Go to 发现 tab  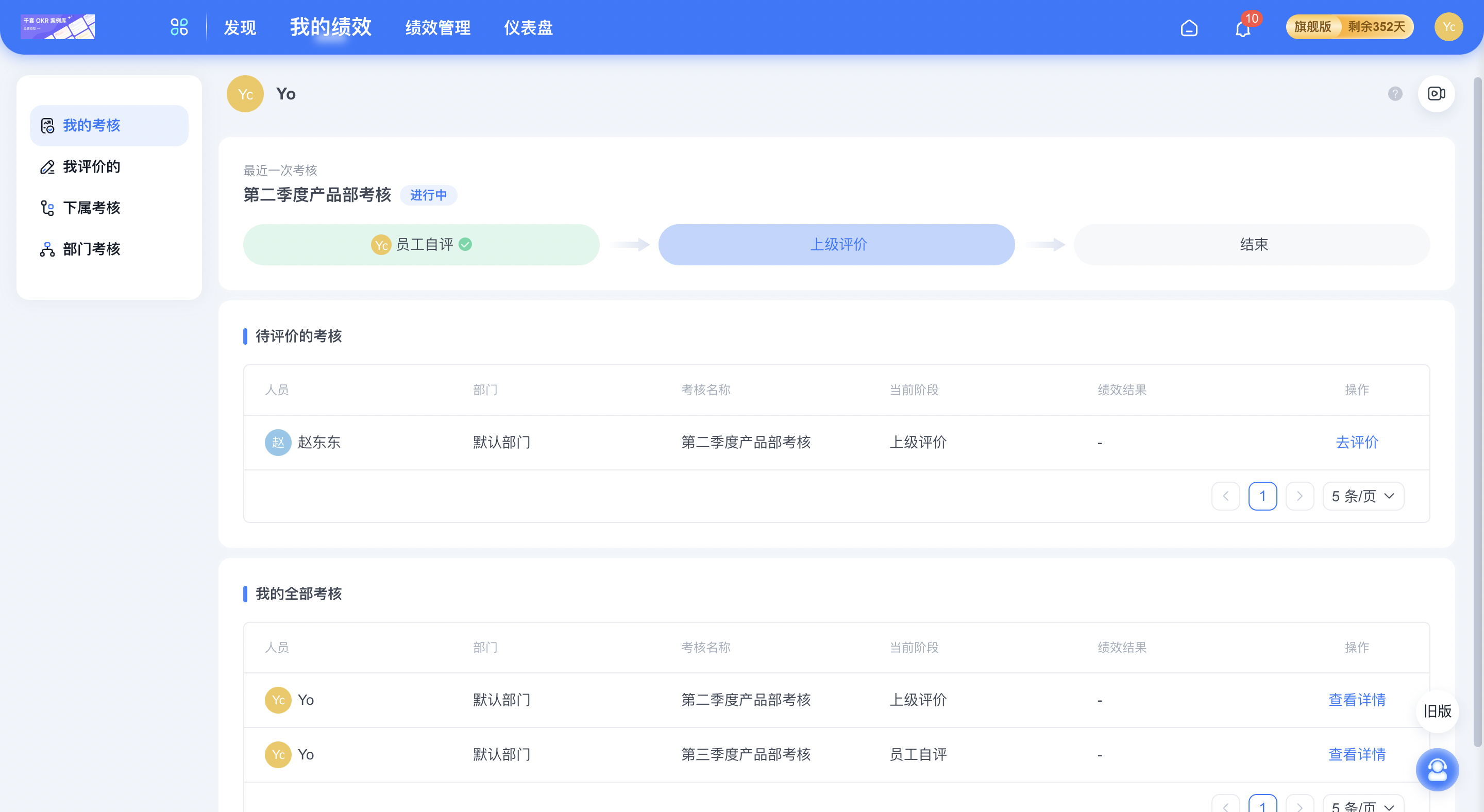pos(240,28)
